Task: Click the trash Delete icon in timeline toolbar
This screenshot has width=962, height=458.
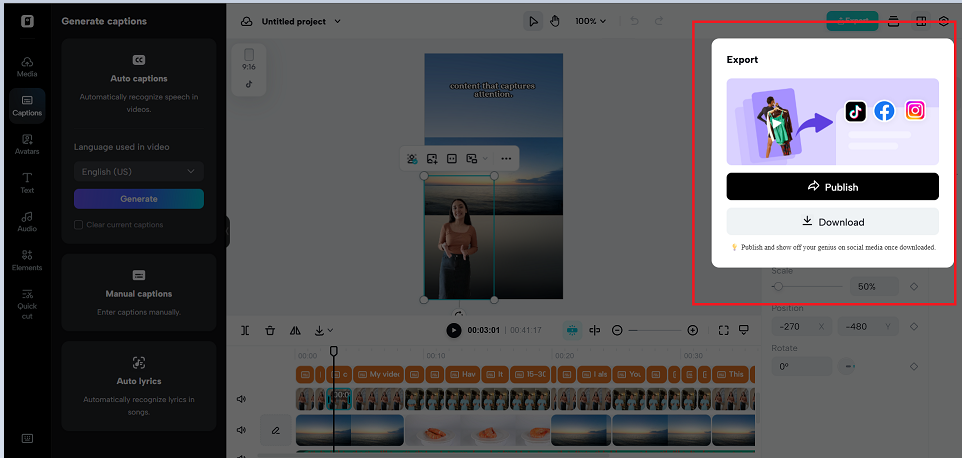Action: point(270,330)
